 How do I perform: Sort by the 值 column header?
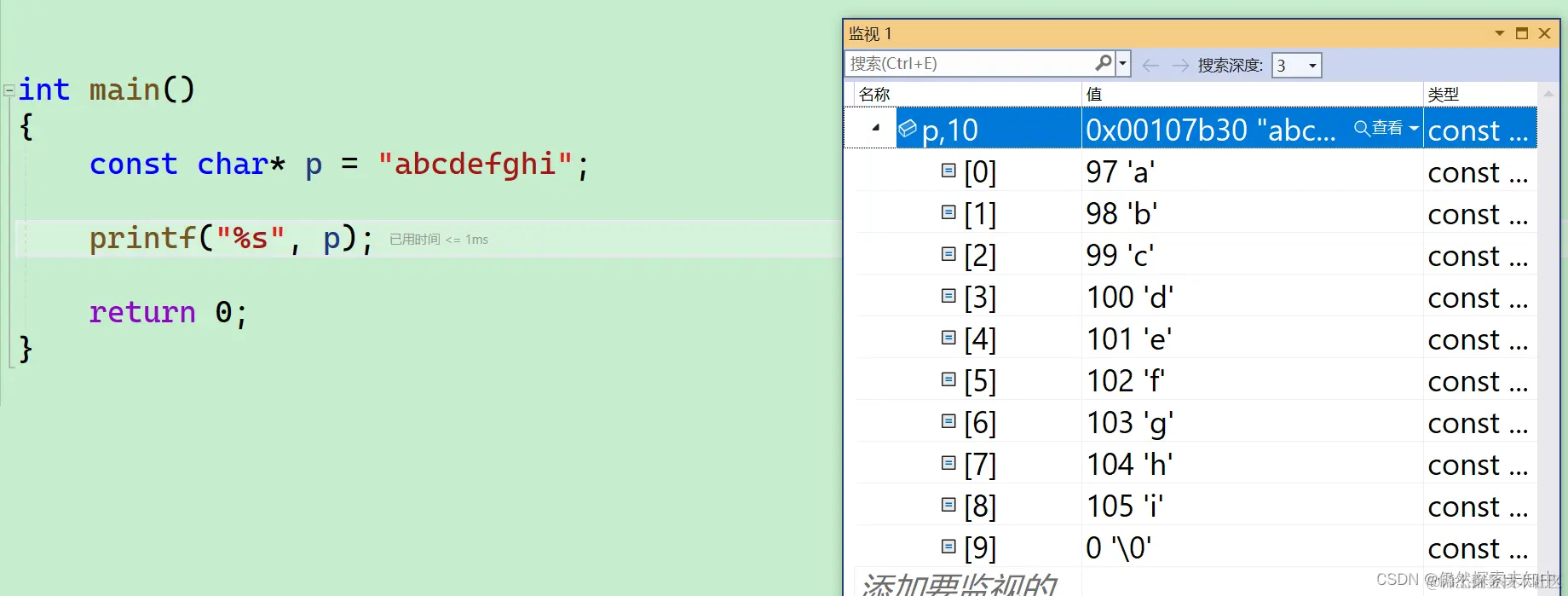pyautogui.click(x=1253, y=94)
